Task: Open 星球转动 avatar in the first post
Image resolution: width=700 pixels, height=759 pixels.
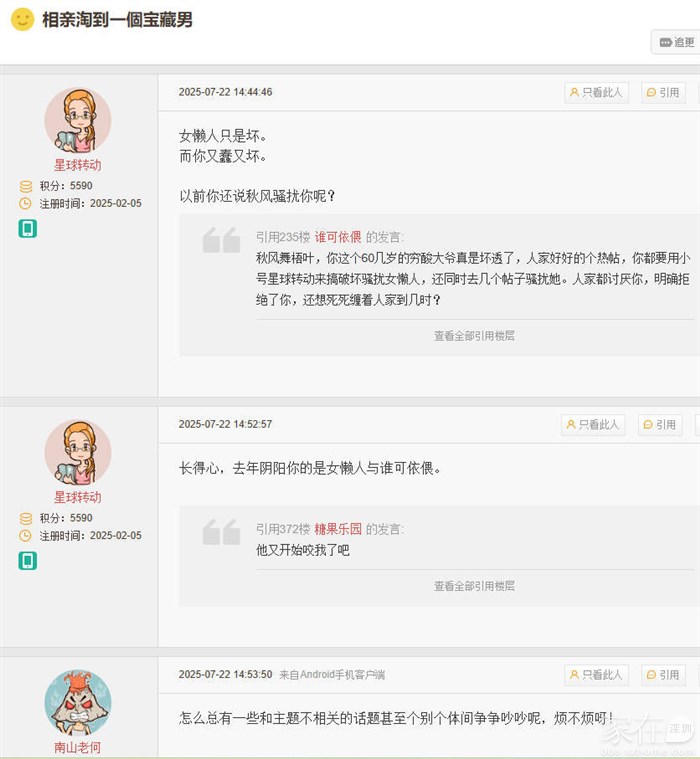Action: [x=77, y=121]
